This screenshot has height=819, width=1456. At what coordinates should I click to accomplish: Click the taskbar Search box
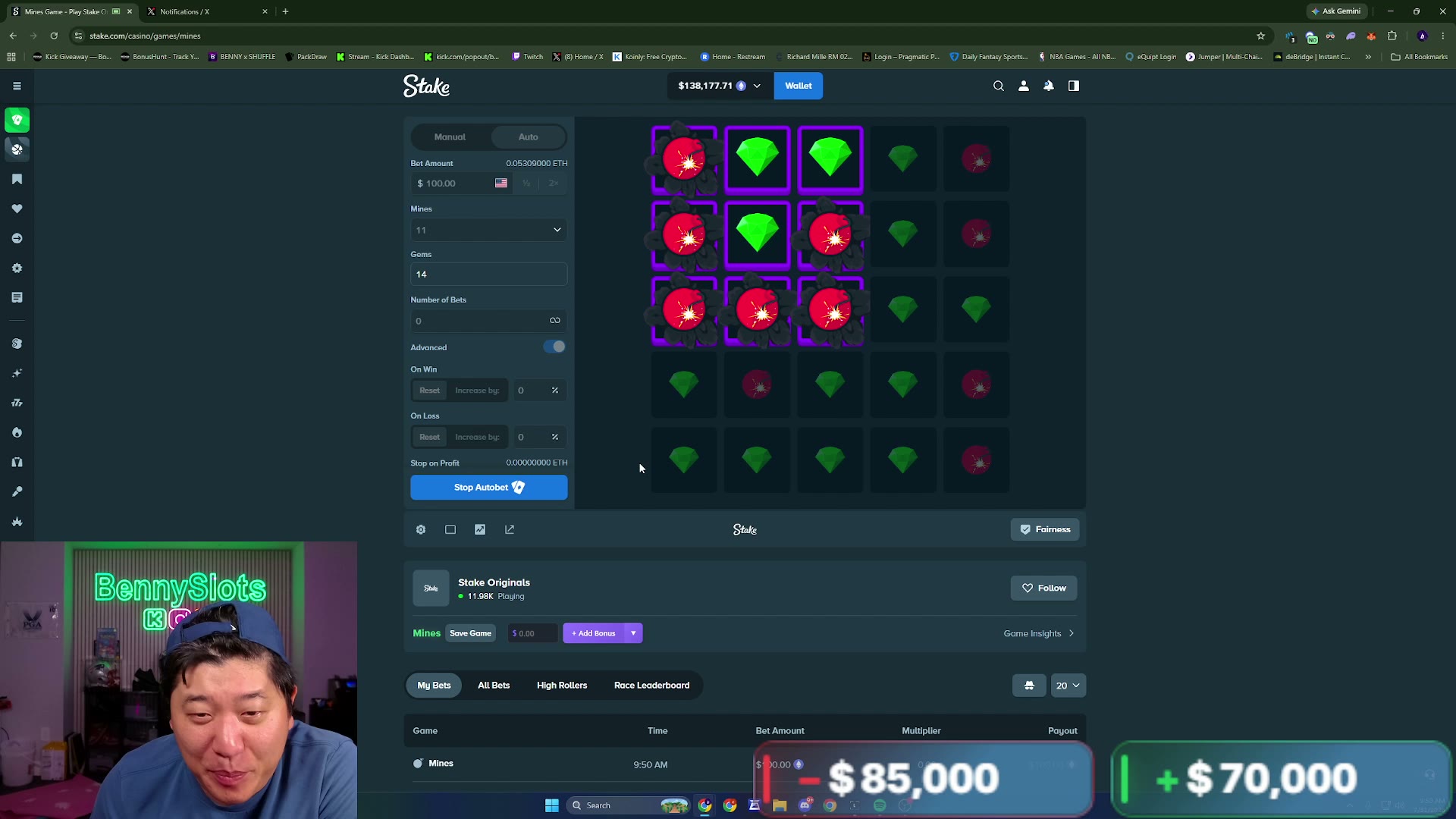pos(629,805)
